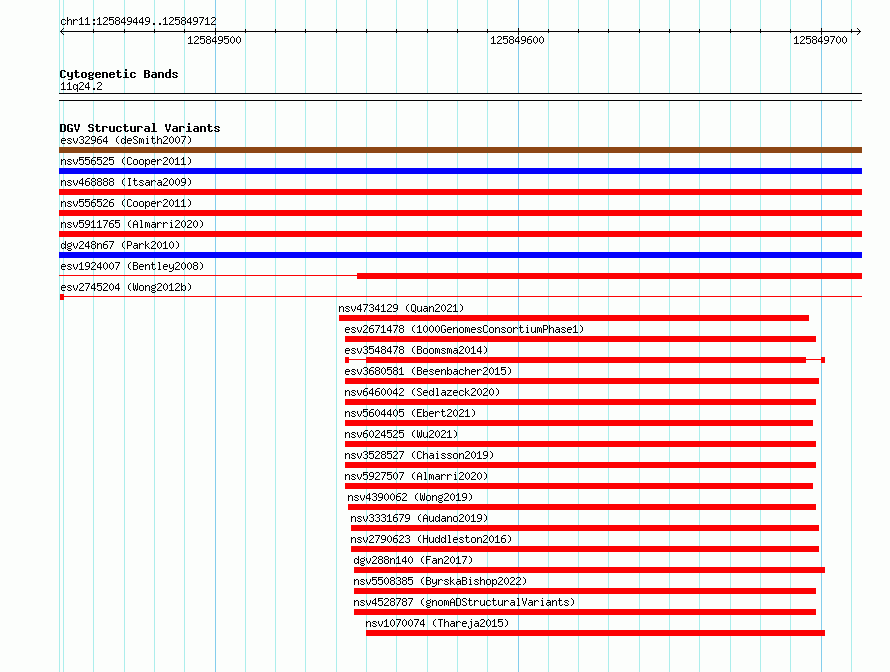This screenshot has width=890, height=672.
Task: Open nsv4390062 (Wong2019) label
Action: [x=410, y=497]
